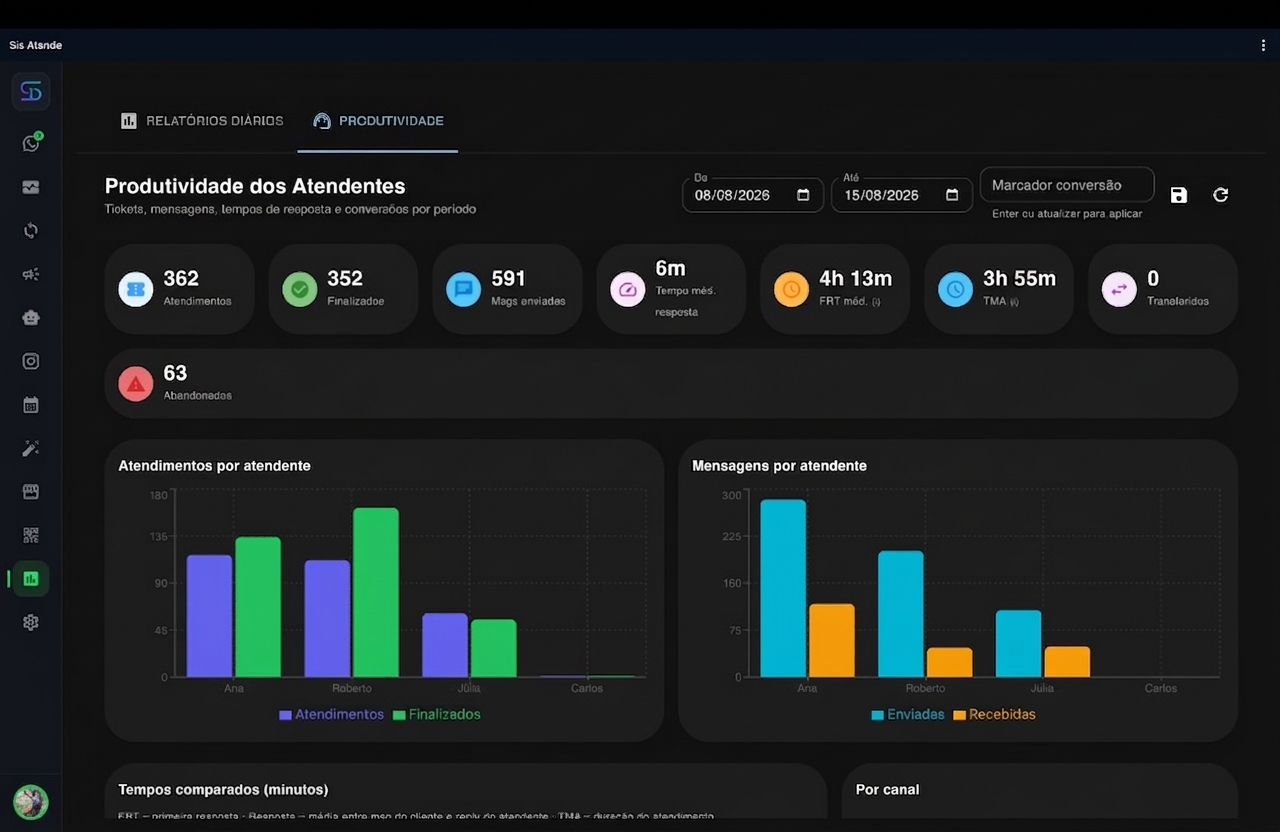Open the three-dot menu at top right
This screenshot has height=832, width=1280.
click(x=1264, y=45)
